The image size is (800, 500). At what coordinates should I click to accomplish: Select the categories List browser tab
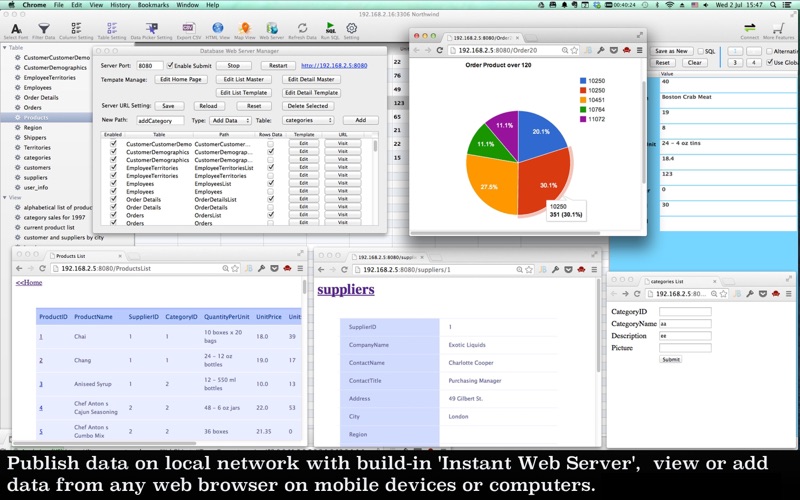click(679, 281)
